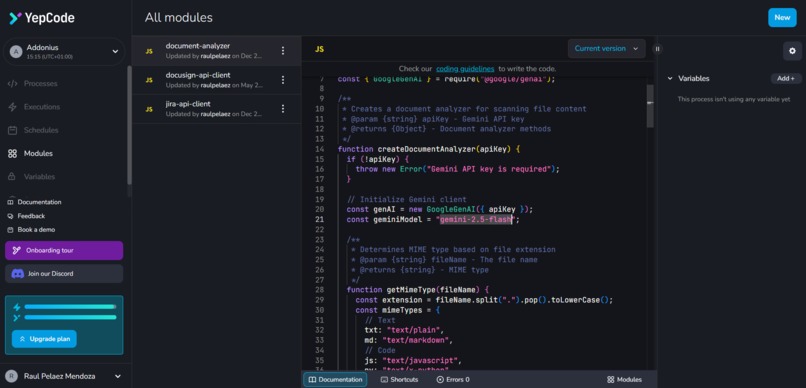The image size is (806, 388).
Task: Open the Feedback link
Action: 27,216
